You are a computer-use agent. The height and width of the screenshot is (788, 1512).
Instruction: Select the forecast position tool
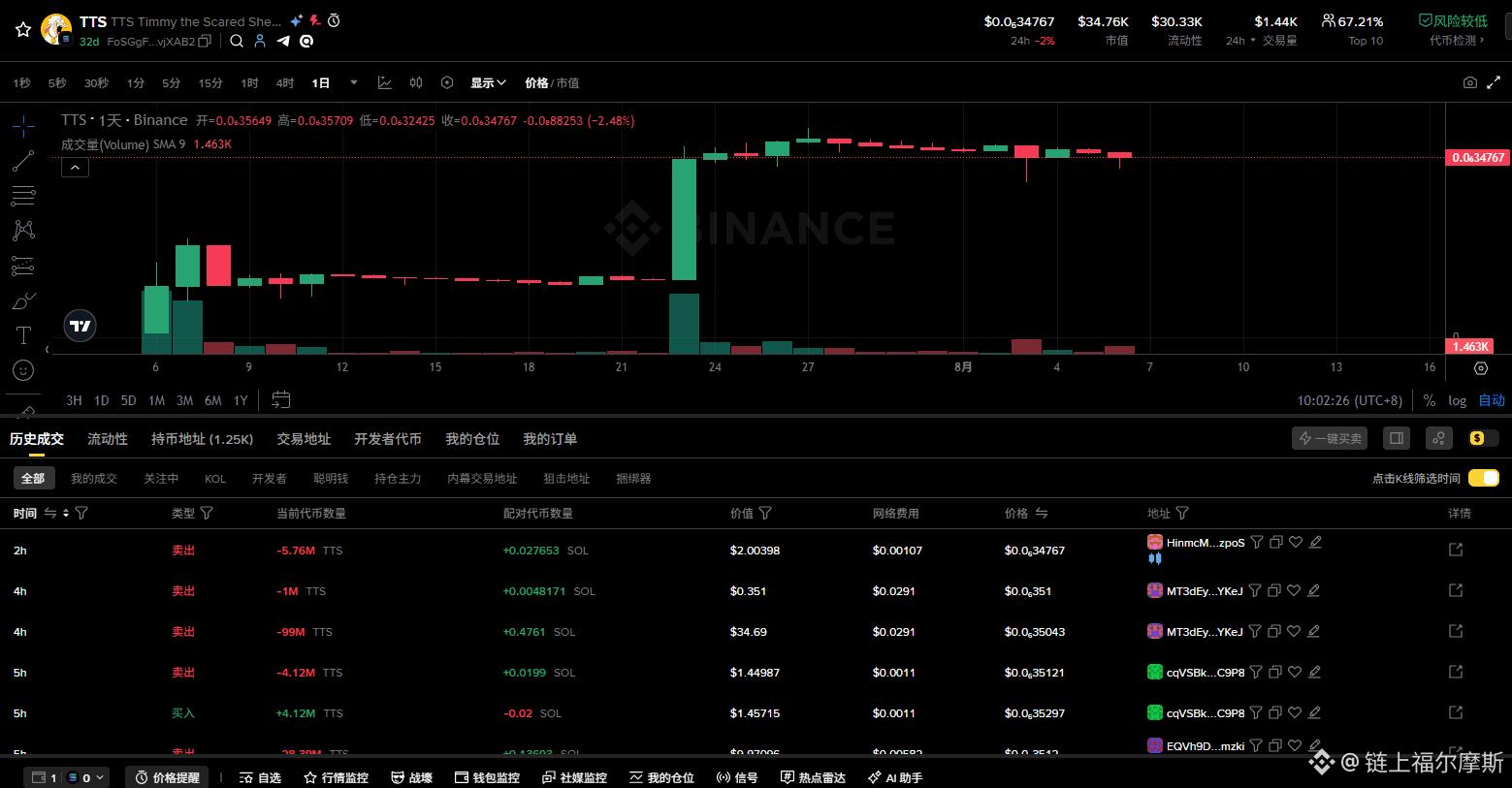pos(23,266)
